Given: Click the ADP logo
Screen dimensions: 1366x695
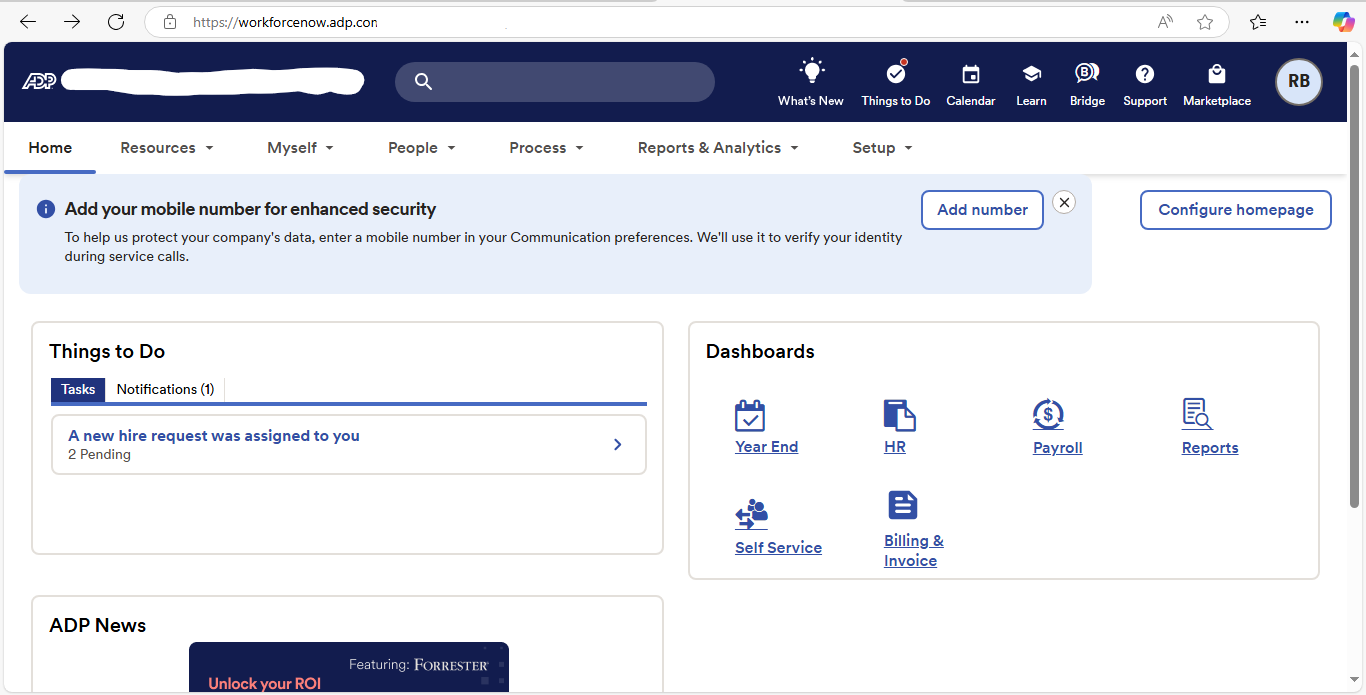Looking at the screenshot, I should [39, 81].
